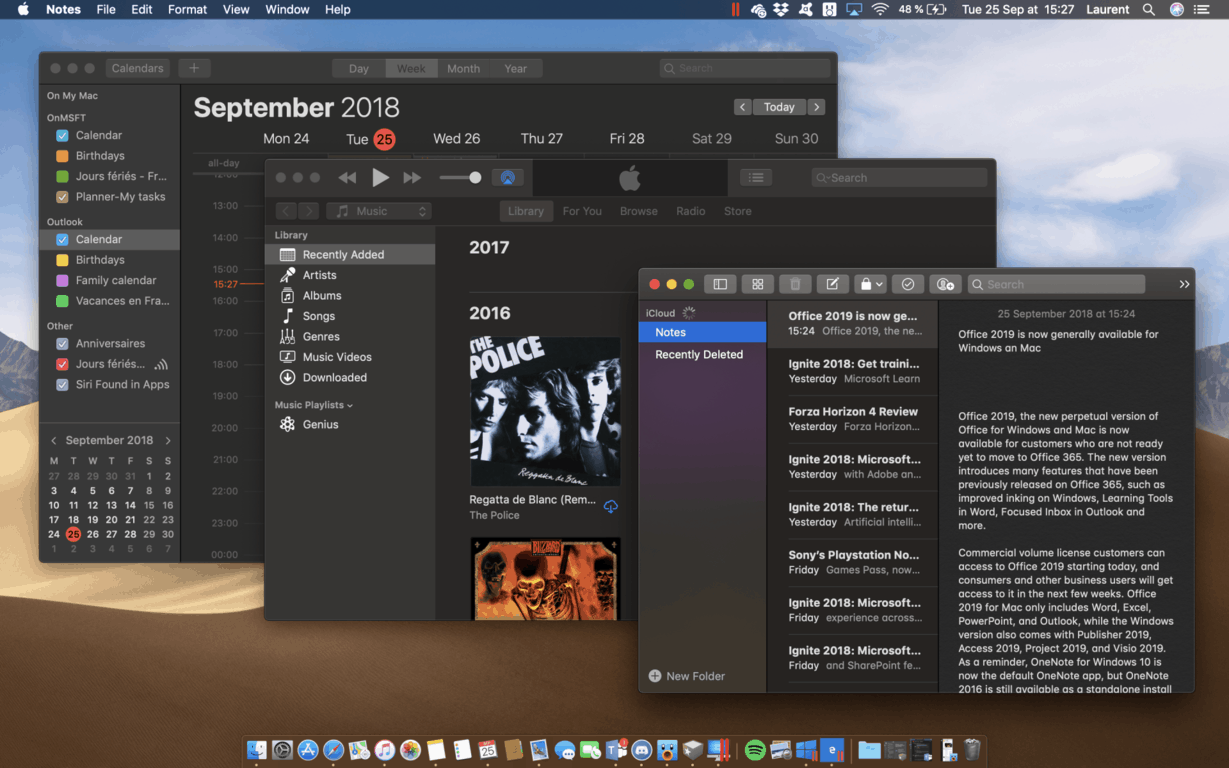
Task: Click the Spotlight search icon in menu bar
Action: (x=1149, y=9)
